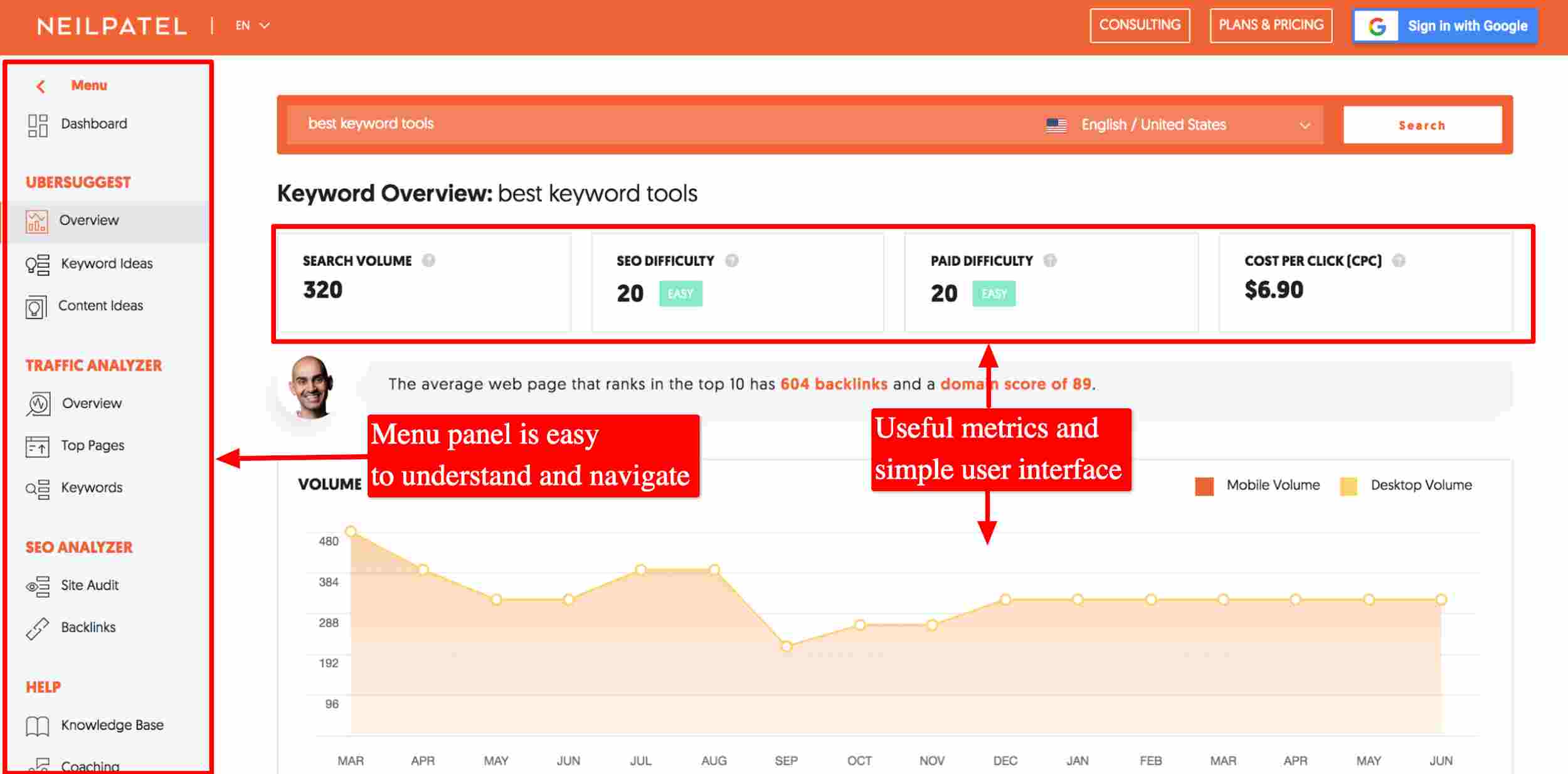Image resolution: width=1568 pixels, height=774 pixels.
Task: Click the Content Ideas lightbulb icon
Action: [36, 307]
